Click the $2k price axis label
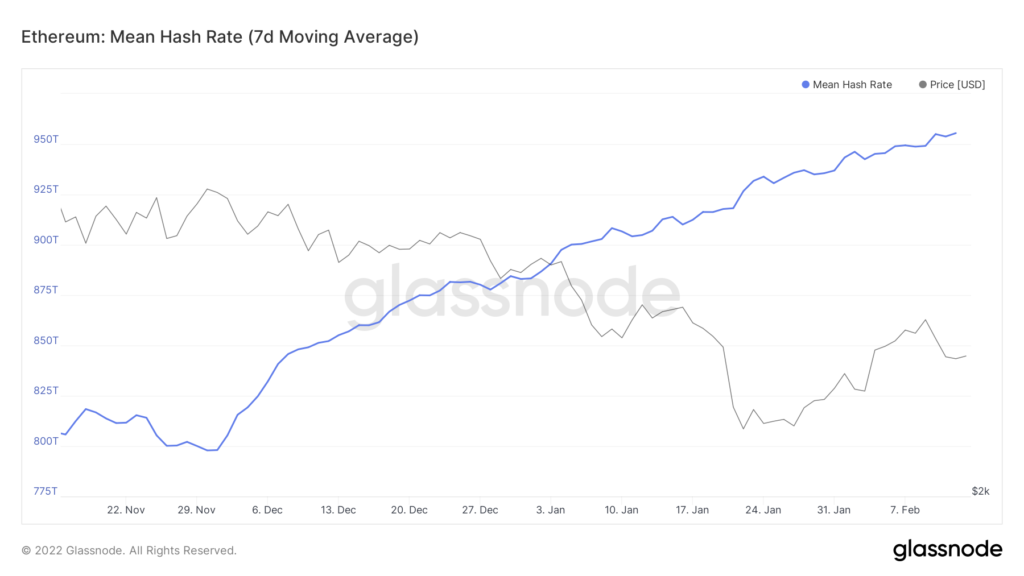The height and width of the screenshot is (576, 1024). point(980,491)
